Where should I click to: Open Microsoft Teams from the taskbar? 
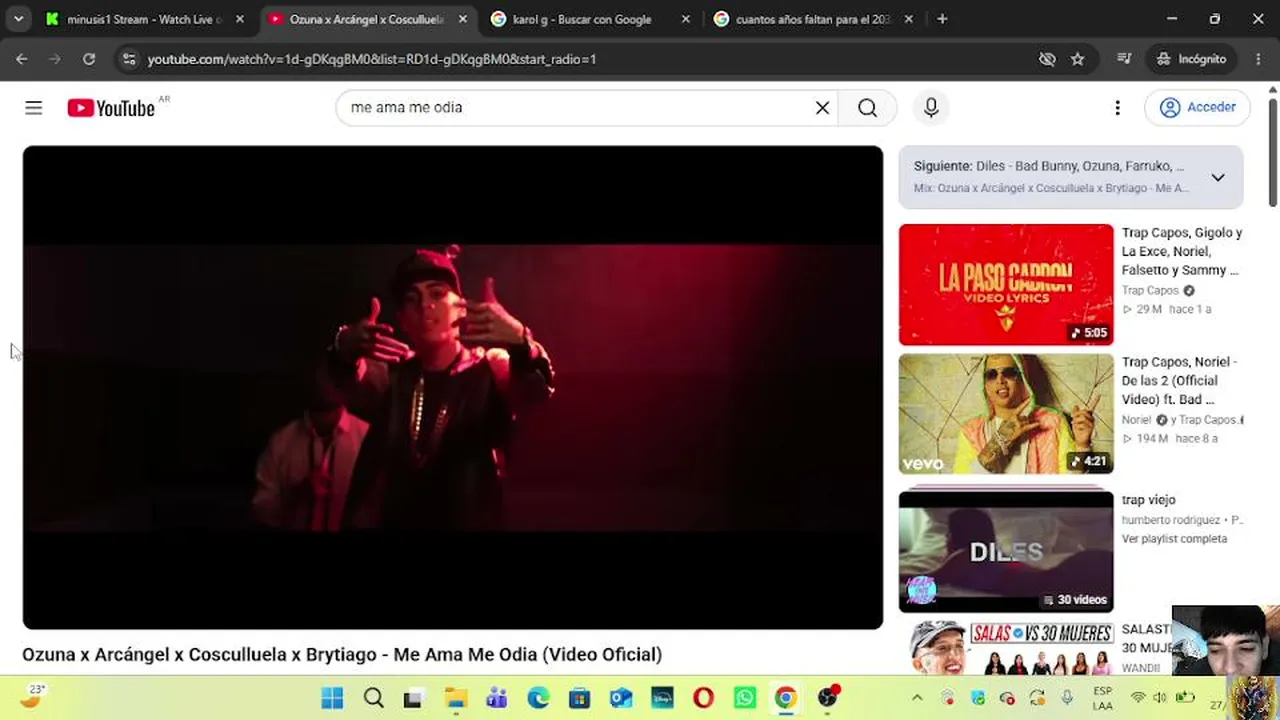click(496, 698)
